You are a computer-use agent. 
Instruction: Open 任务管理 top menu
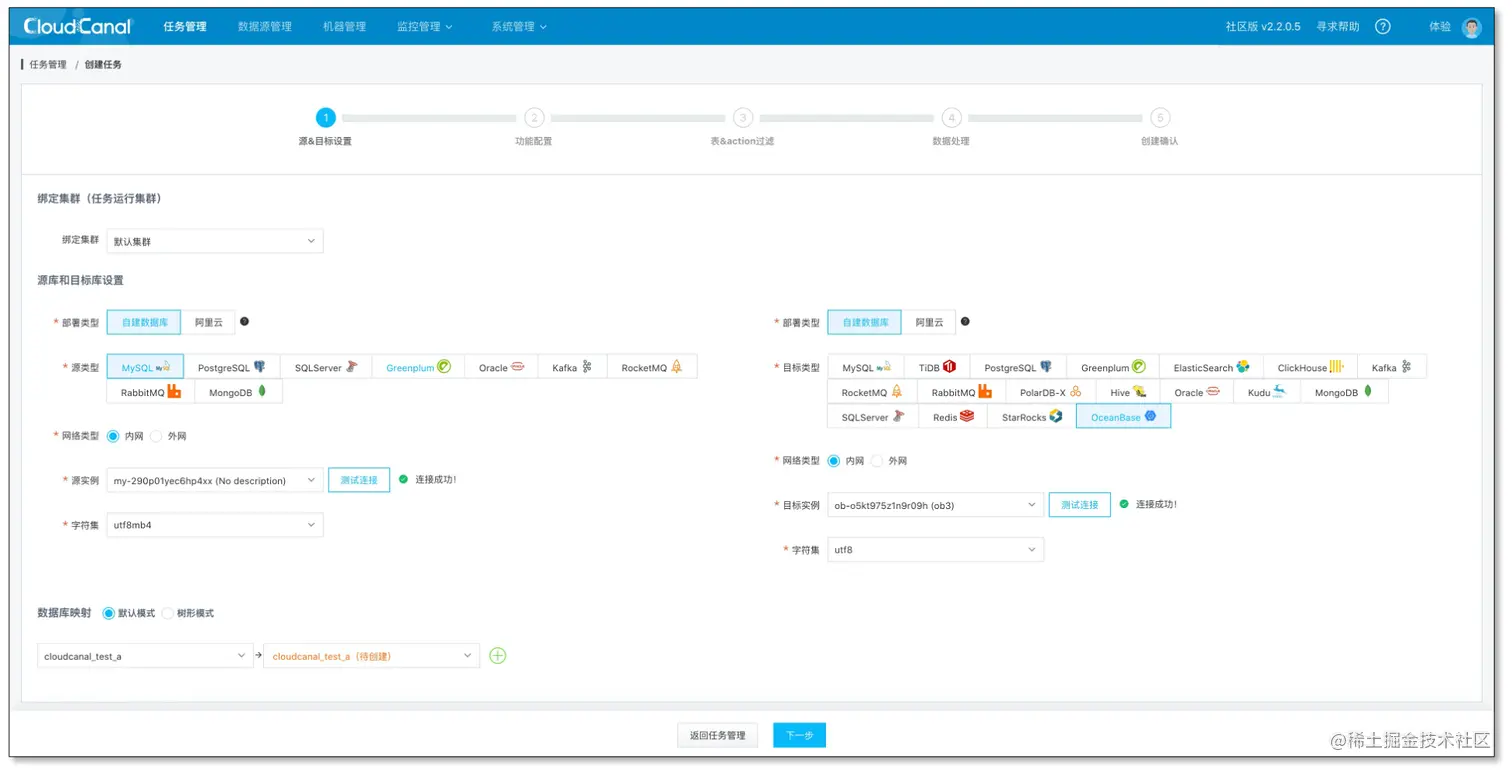185,27
